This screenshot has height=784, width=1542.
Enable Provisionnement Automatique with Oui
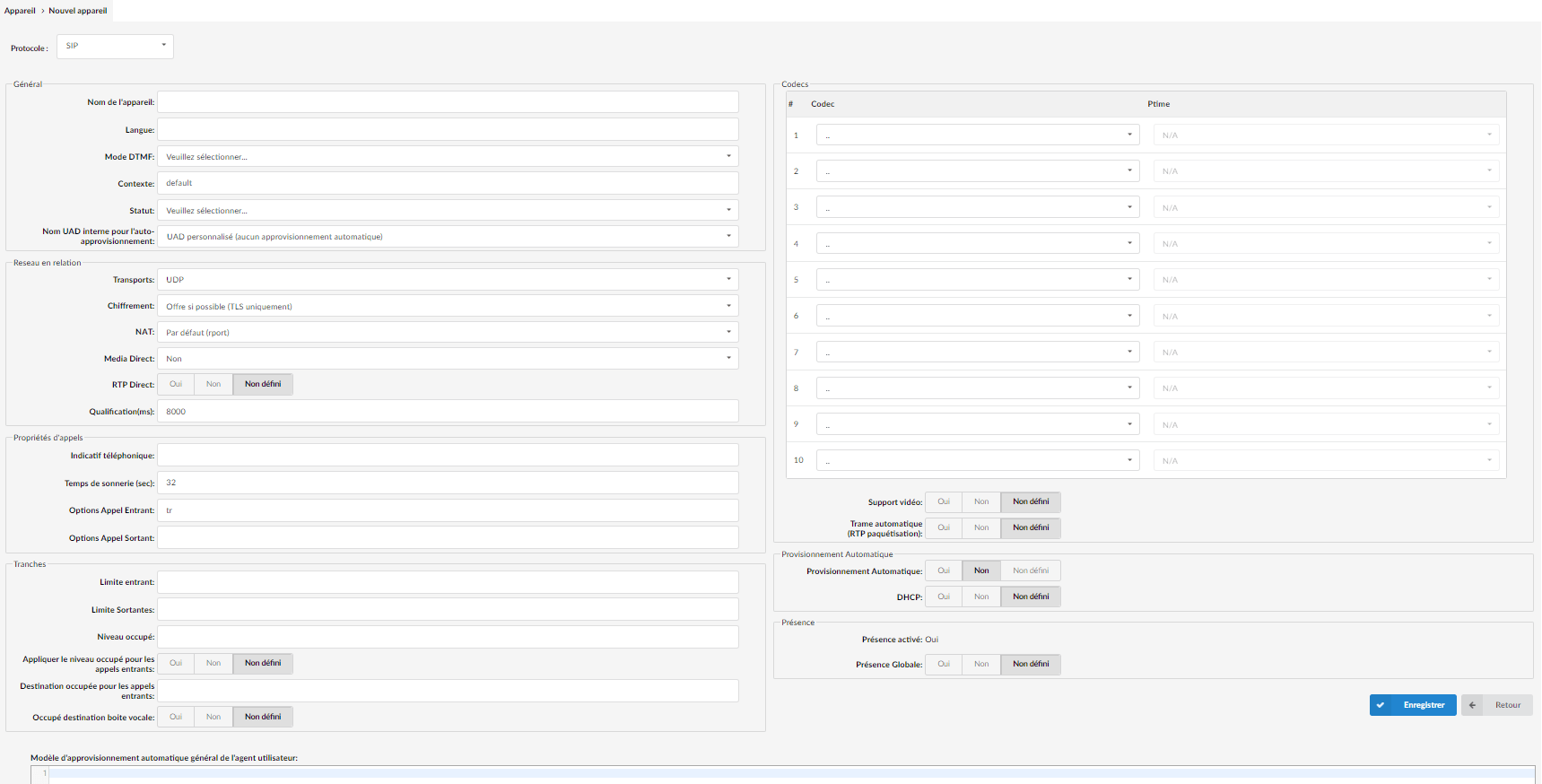[x=944, y=571]
